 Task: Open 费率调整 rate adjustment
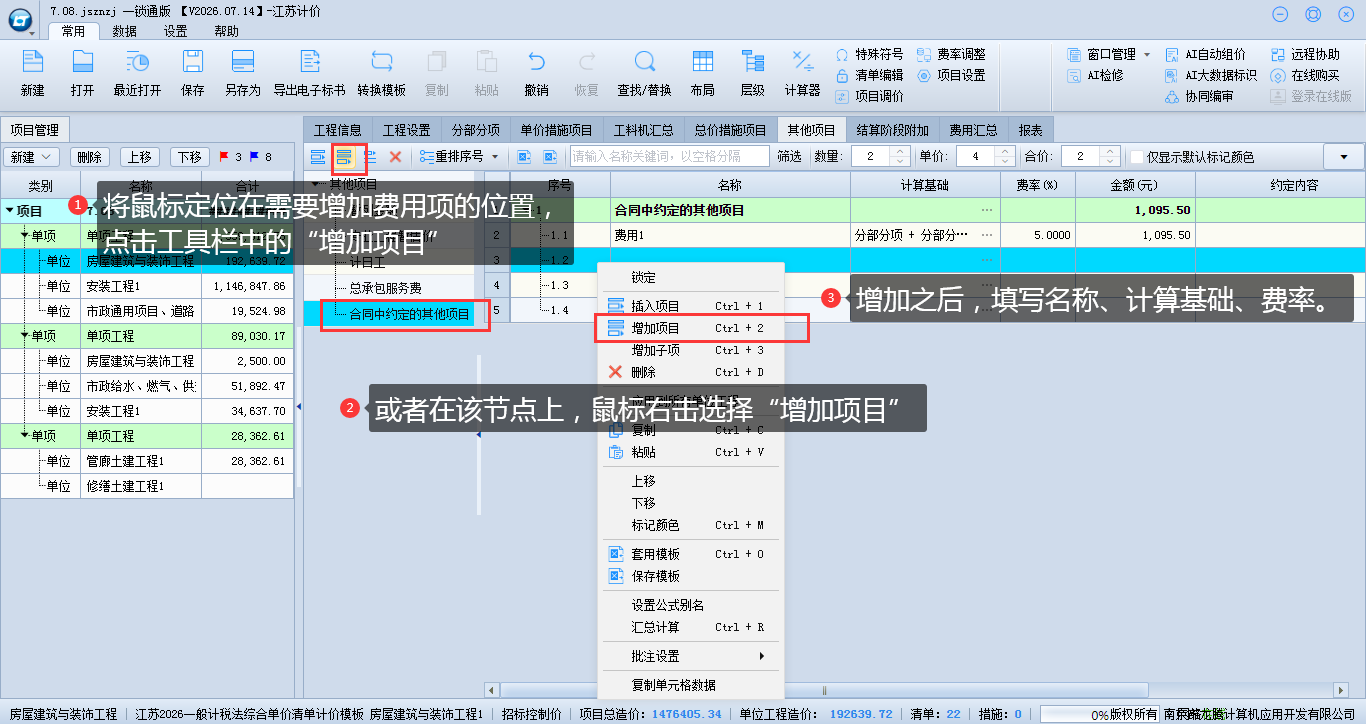click(951, 54)
